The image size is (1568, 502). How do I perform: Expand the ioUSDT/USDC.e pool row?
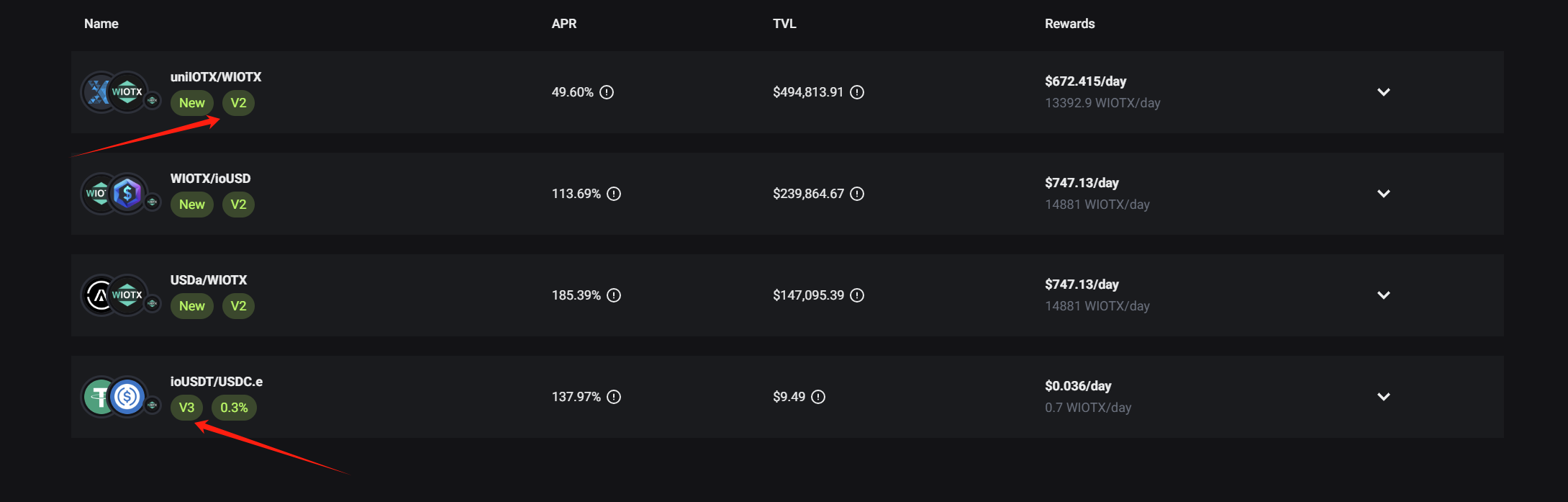coord(1383,397)
